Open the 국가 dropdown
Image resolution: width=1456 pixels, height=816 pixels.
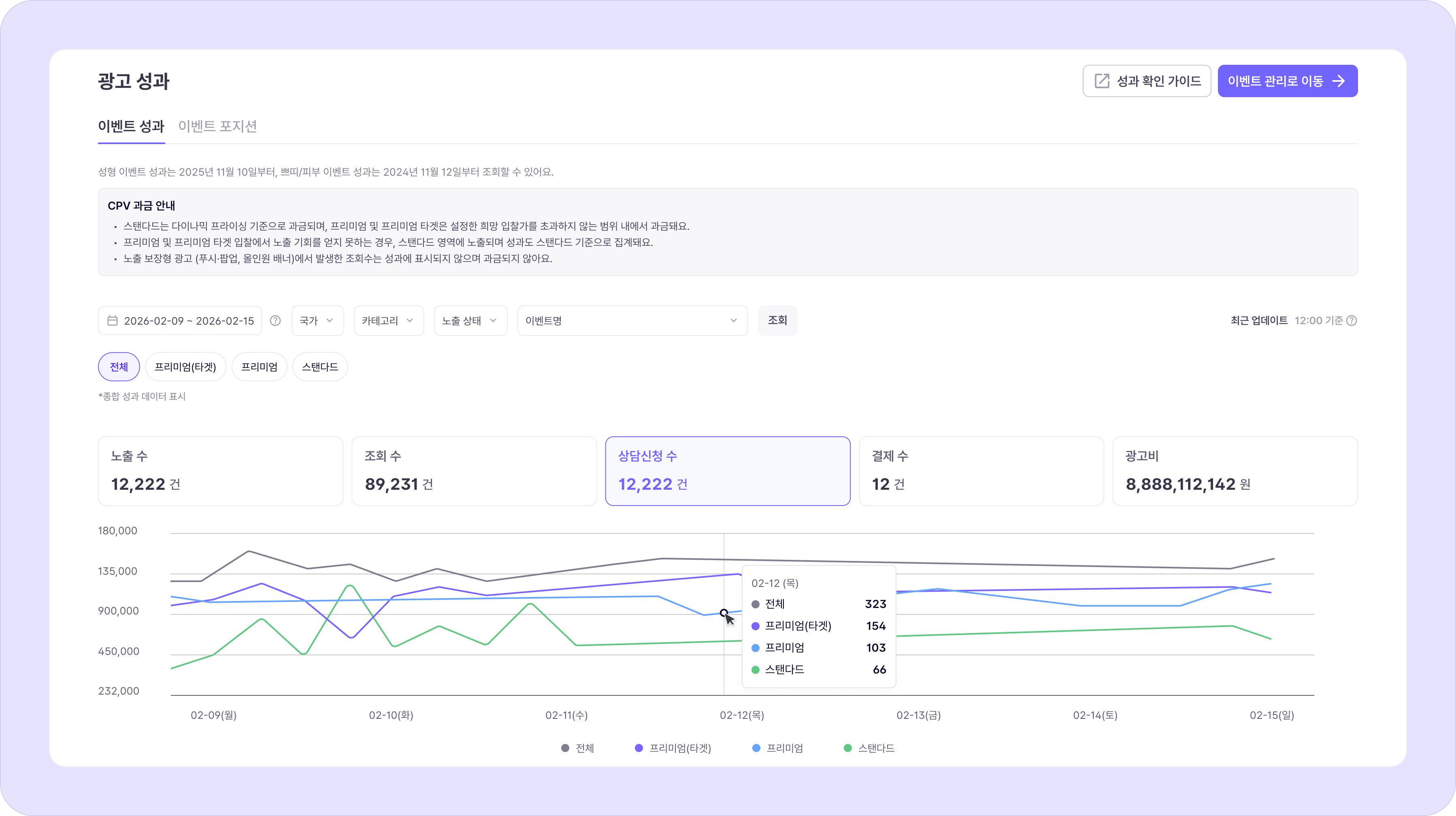317,321
